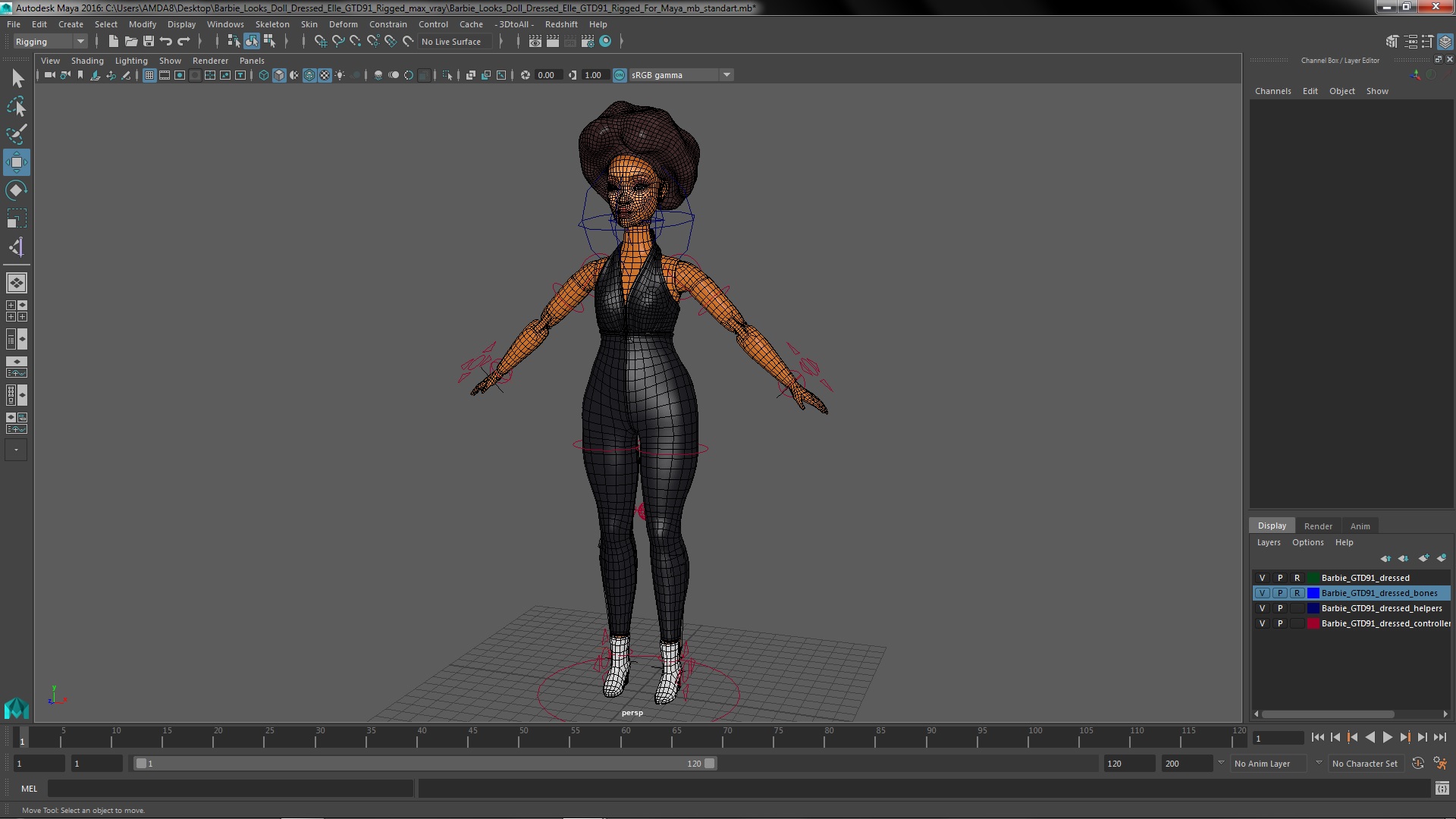Open a scene file icon
Viewport: 1456px width, 819px height.
[x=130, y=42]
